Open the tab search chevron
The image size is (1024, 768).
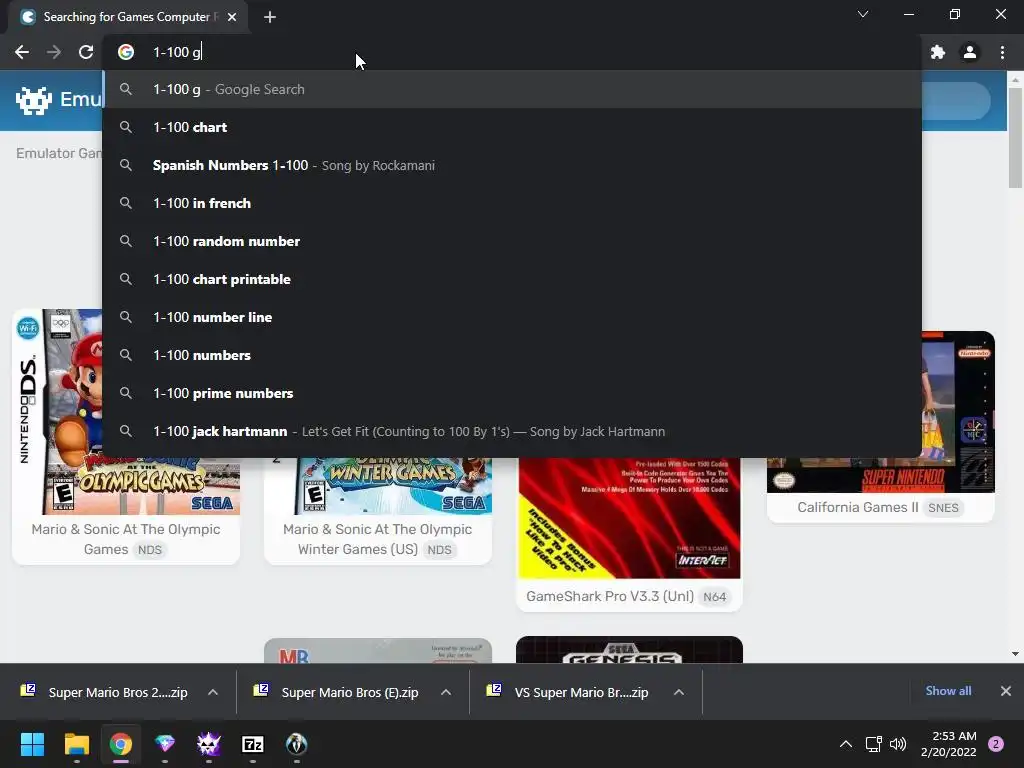pos(863,14)
